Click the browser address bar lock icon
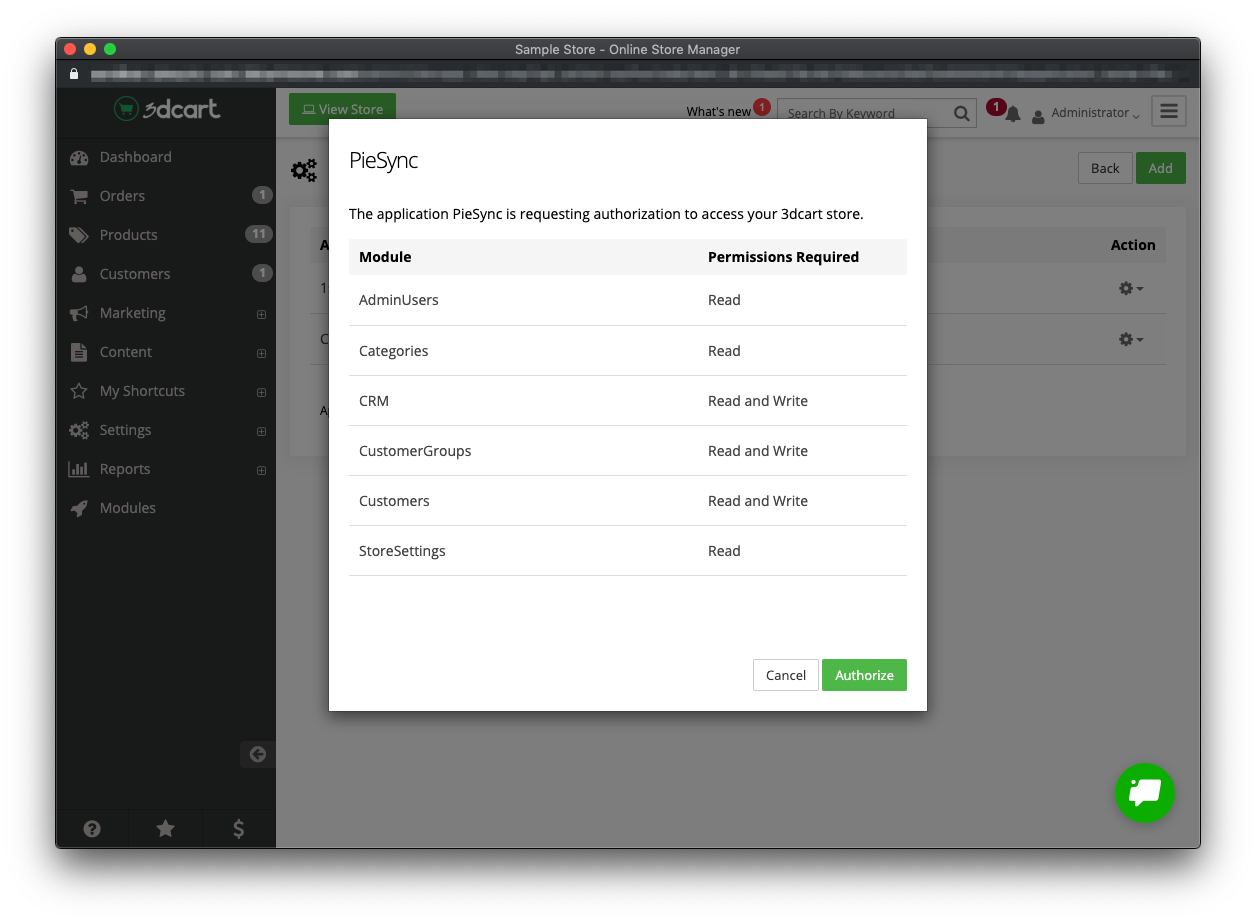This screenshot has width=1256, height=922. coord(73,74)
